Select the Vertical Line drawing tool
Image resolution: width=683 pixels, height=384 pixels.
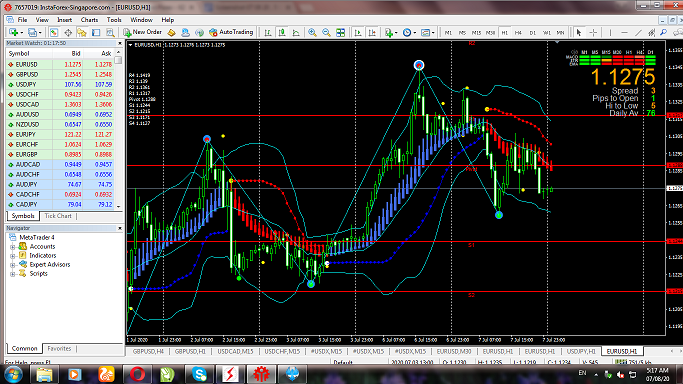tap(610, 33)
